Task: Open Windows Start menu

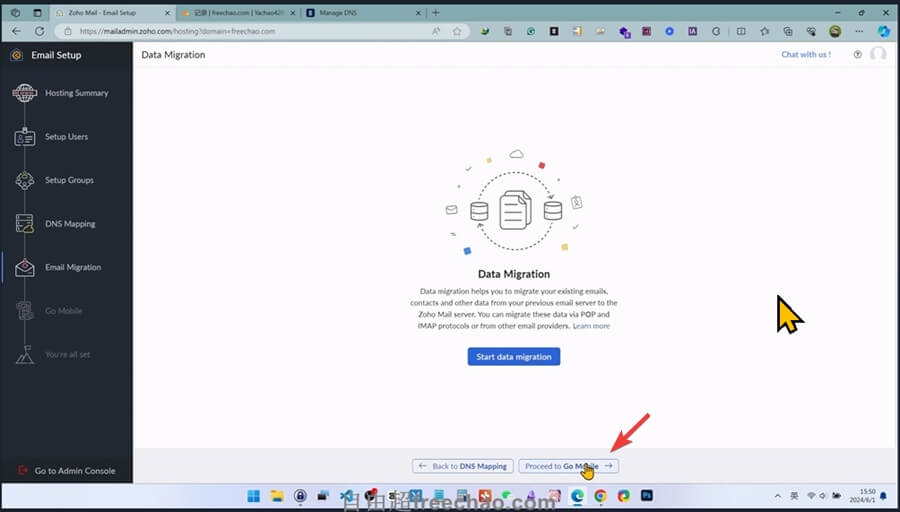Action: pos(253,496)
